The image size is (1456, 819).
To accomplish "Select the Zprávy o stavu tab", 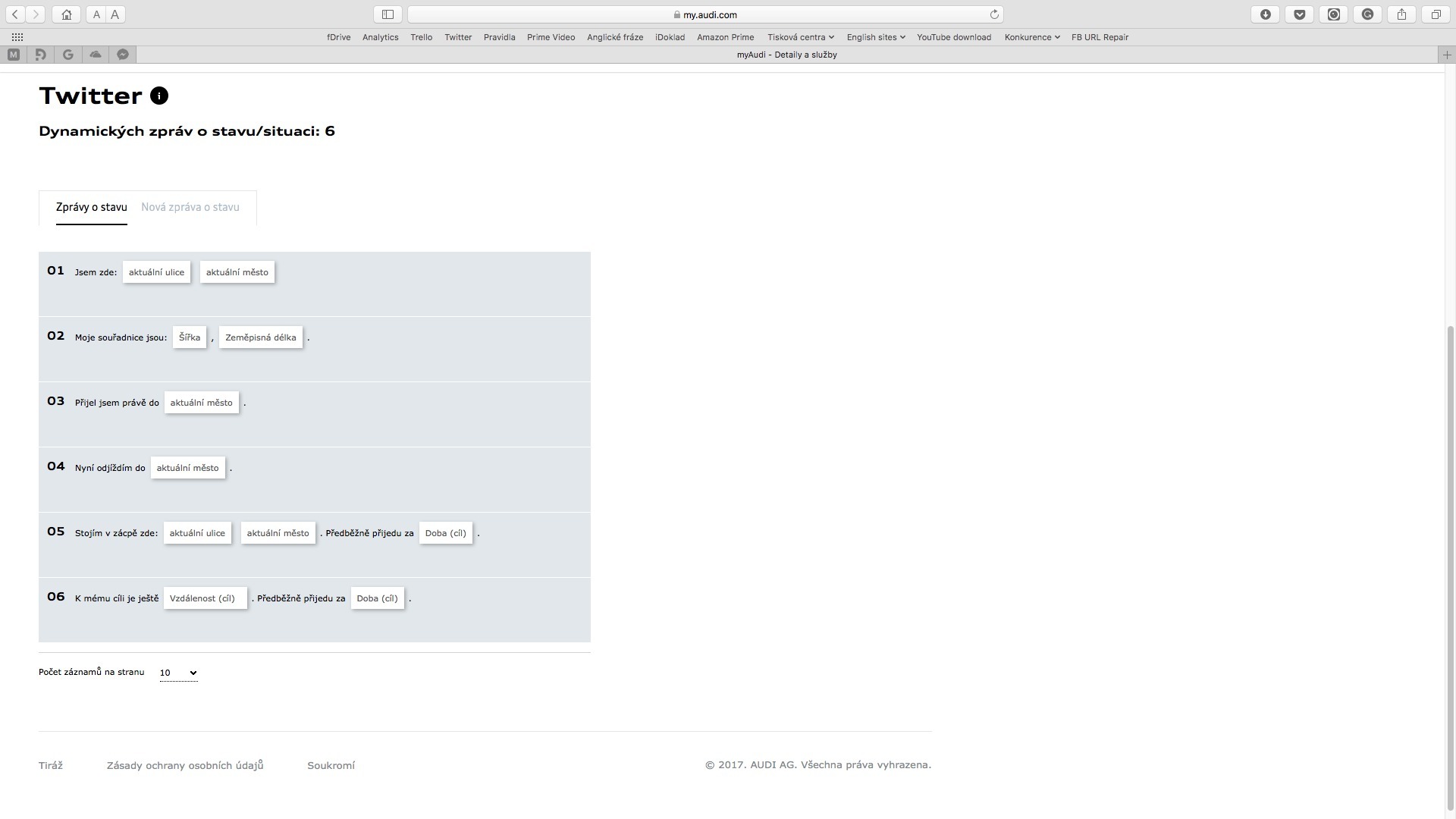I will click(92, 207).
